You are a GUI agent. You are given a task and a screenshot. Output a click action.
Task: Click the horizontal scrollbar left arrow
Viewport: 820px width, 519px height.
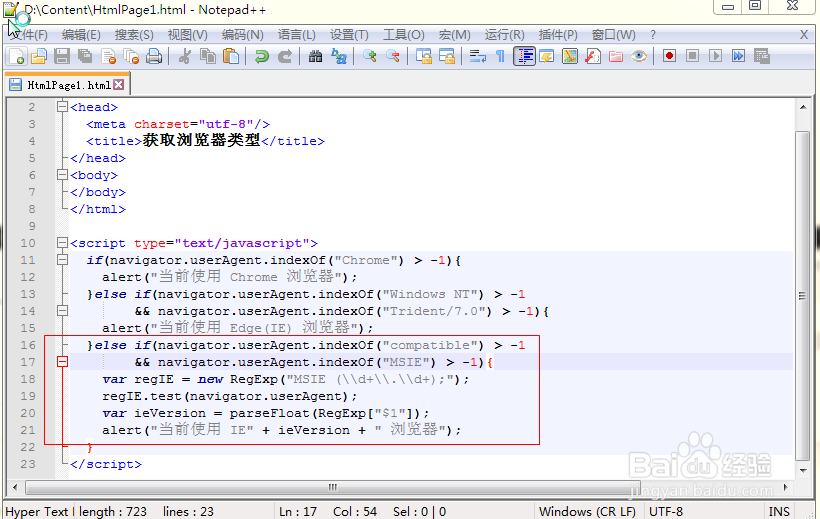(x=15, y=487)
